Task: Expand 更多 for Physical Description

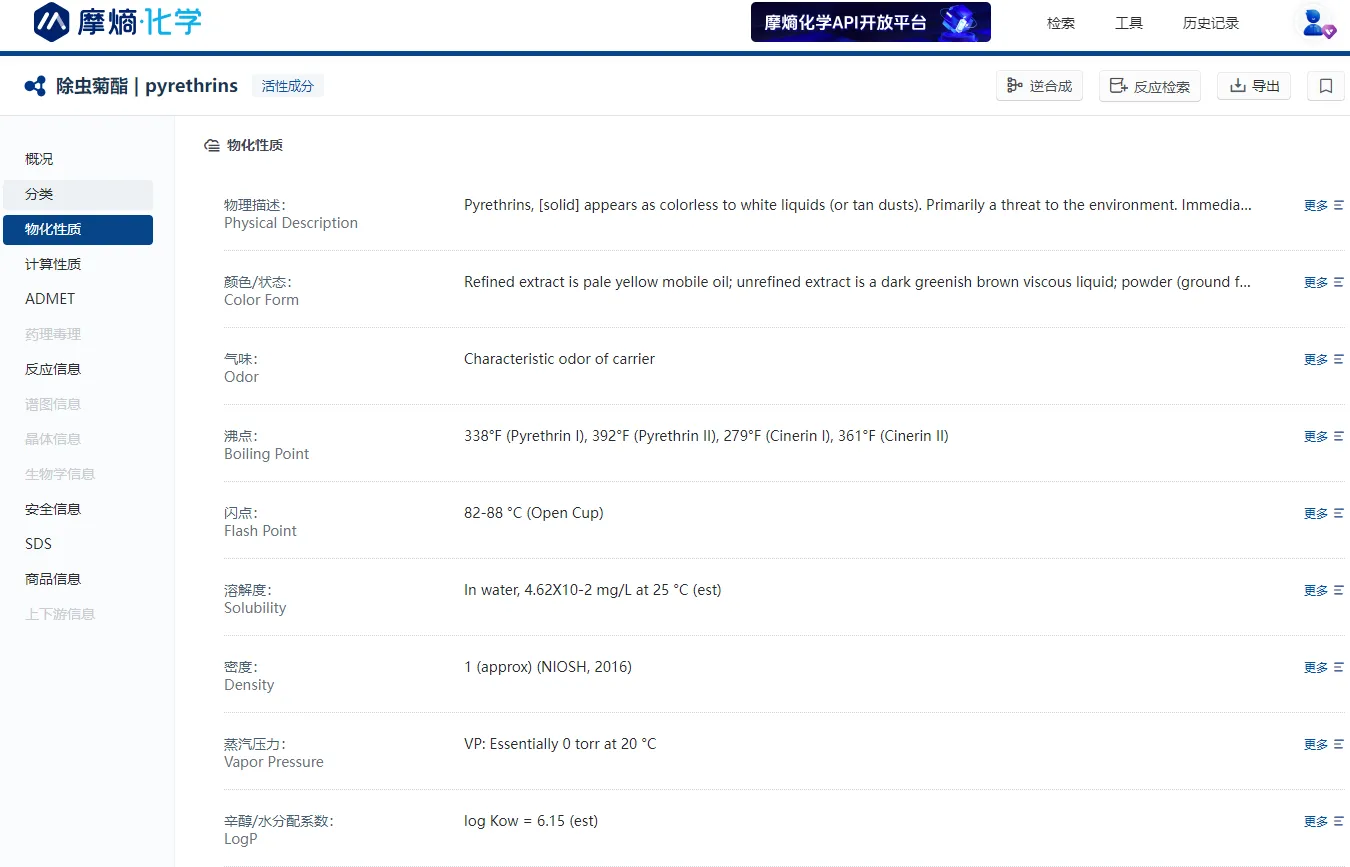Action: (1316, 205)
